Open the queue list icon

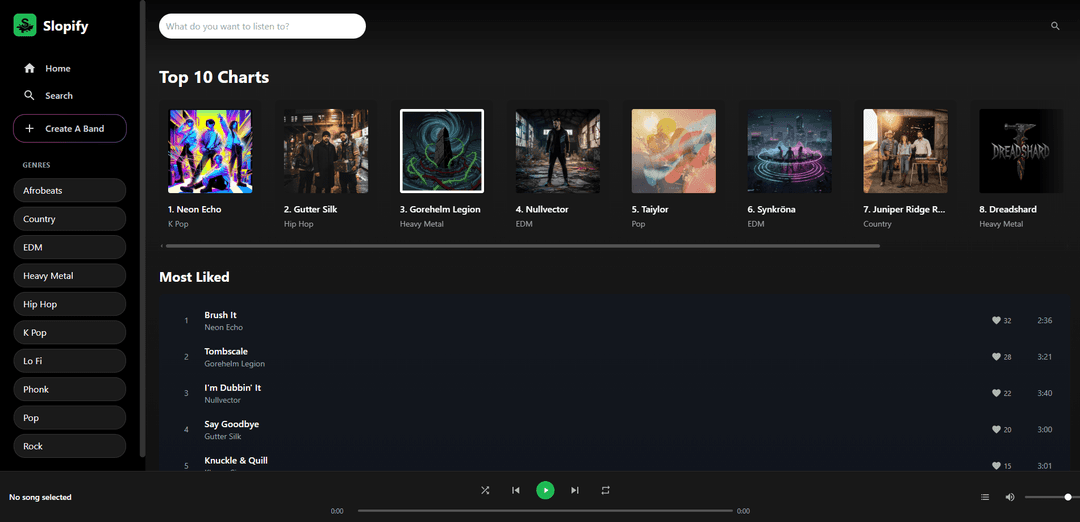(x=985, y=497)
